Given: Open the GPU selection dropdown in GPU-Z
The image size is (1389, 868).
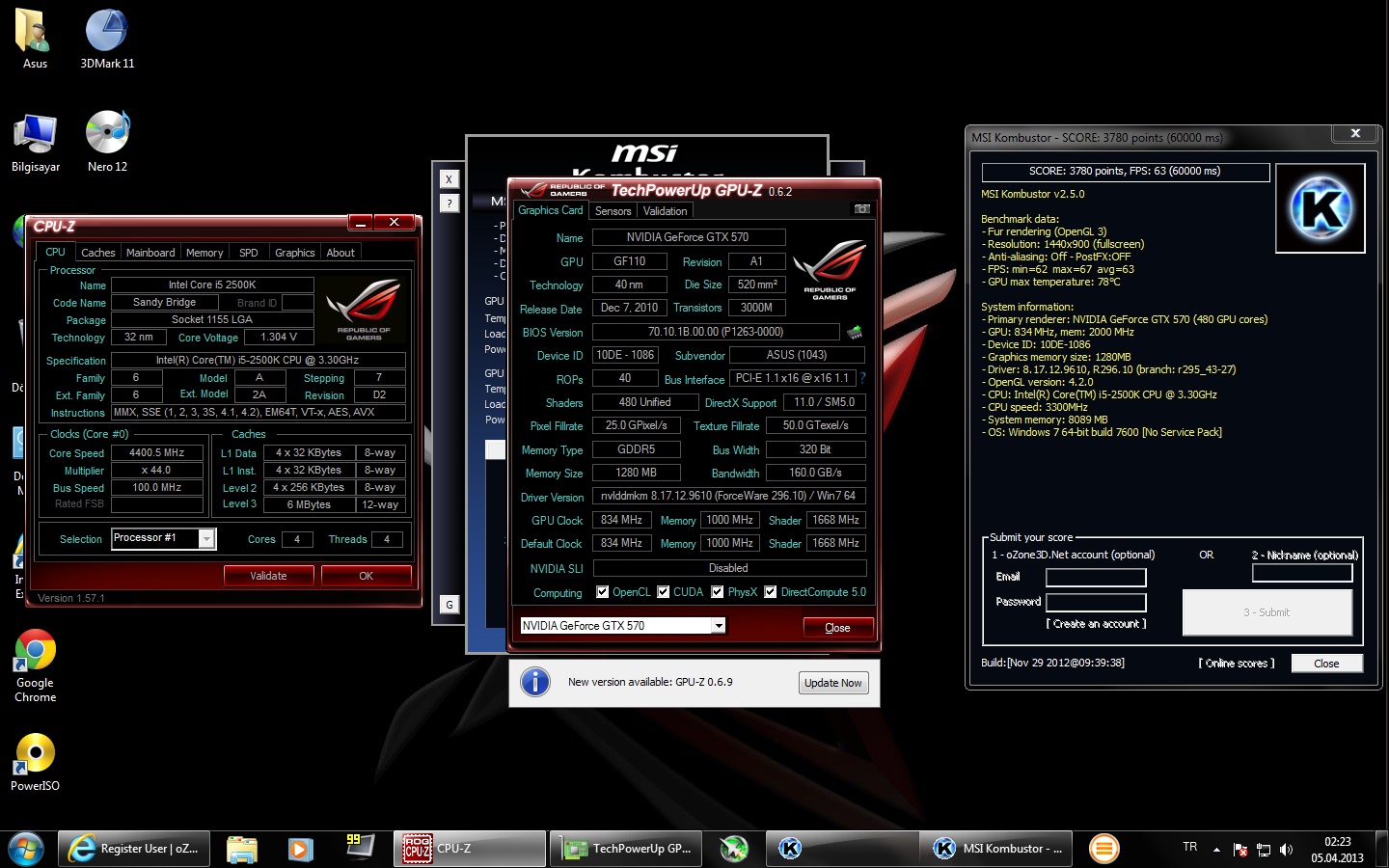Looking at the screenshot, I should pyautogui.click(x=719, y=626).
